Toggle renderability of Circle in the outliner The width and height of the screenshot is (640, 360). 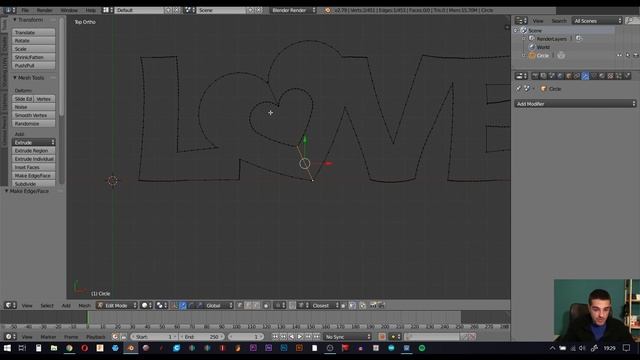(x=636, y=55)
